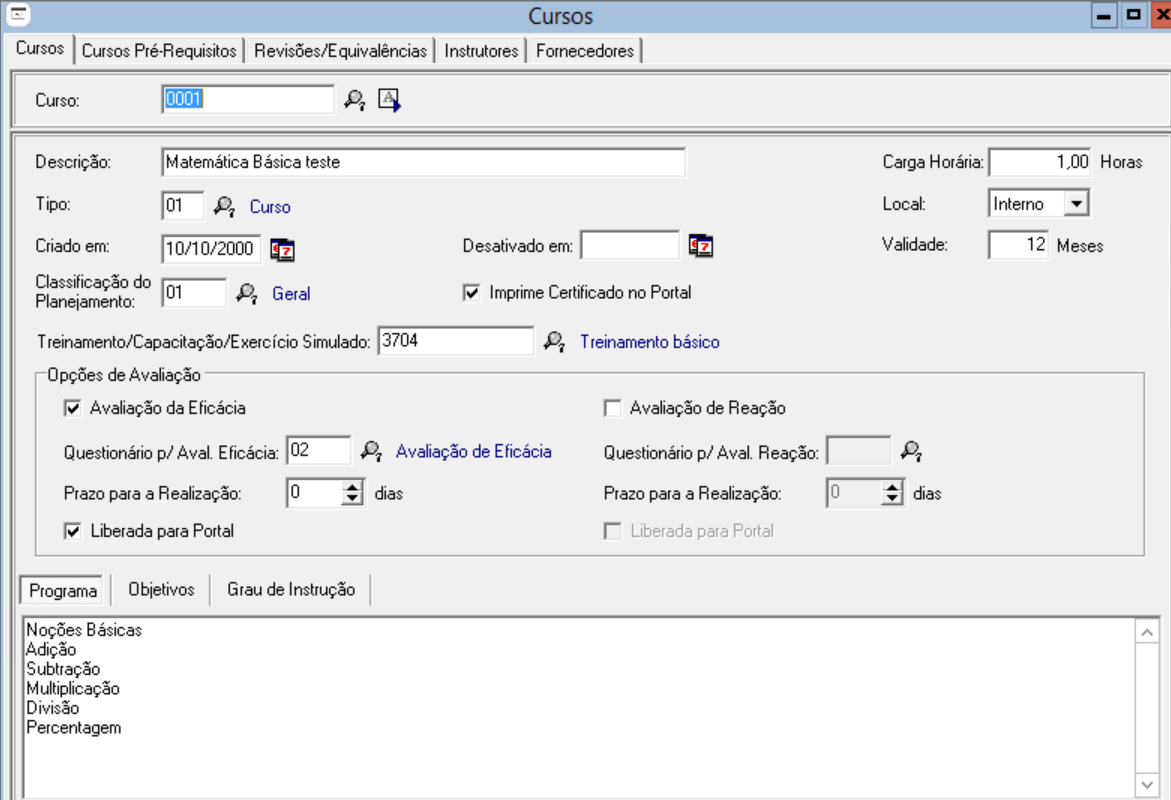1171x800 pixels.
Task: Click the Descrição text field
Action: [422, 162]
